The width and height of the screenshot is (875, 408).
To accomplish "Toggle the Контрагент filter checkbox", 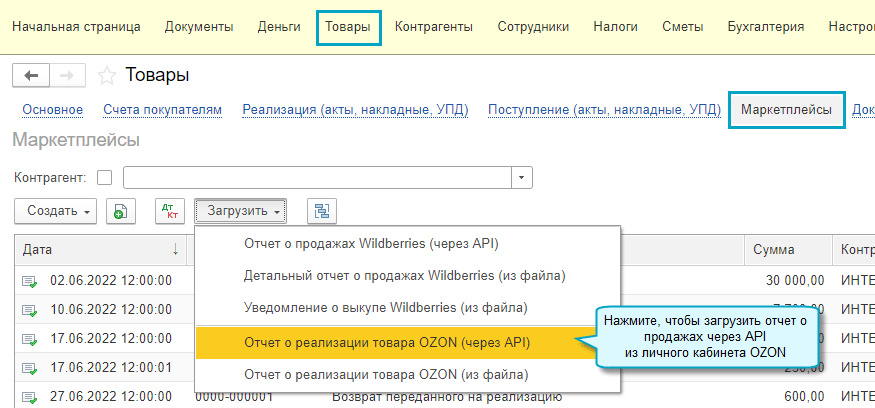I will tap(104, 177).
